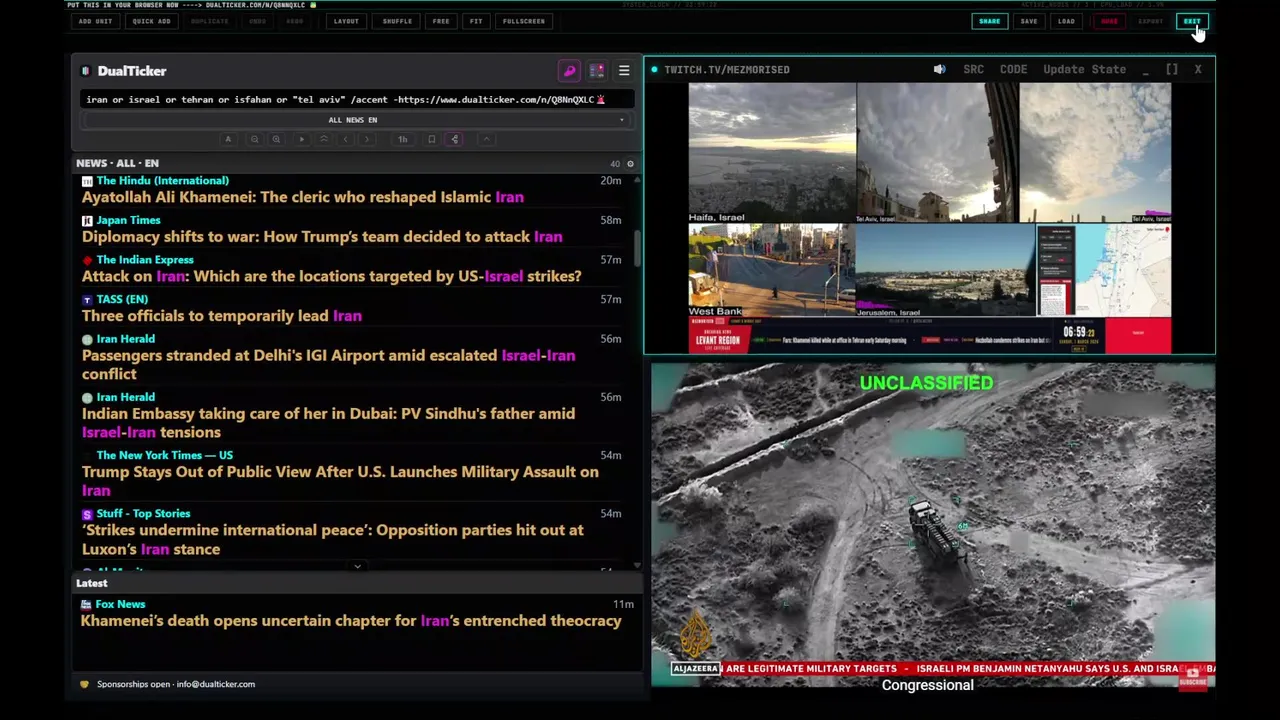
Task: Toggle the 1h time range button
Action: click(402, 139)
